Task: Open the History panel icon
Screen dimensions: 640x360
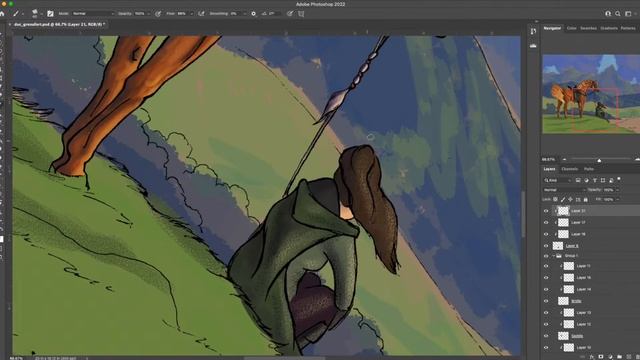Action: [533, 31]
